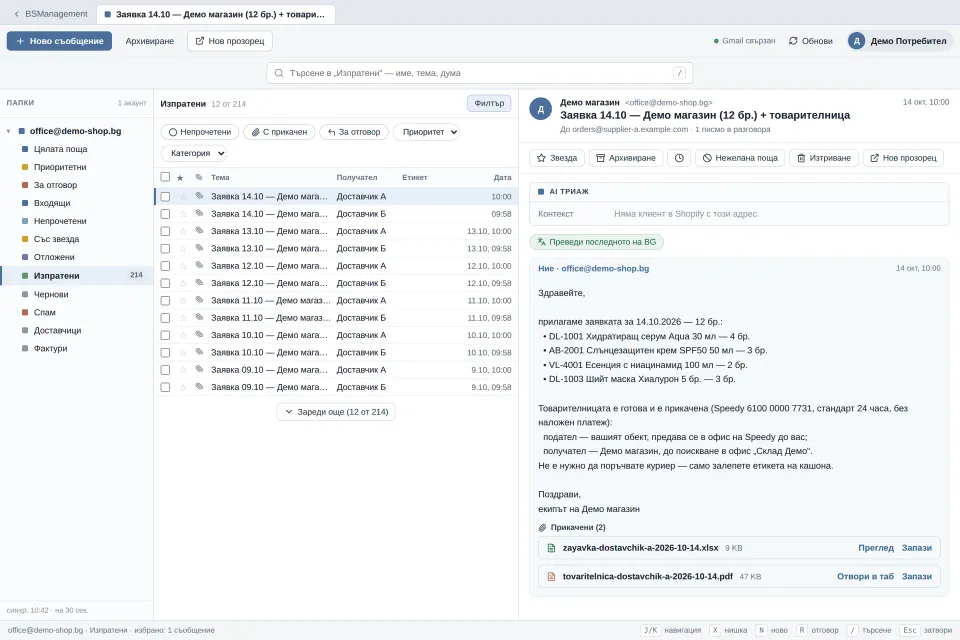Expand Зареди още (12 от 214)
Screen dimensions: 960x640
336,412
